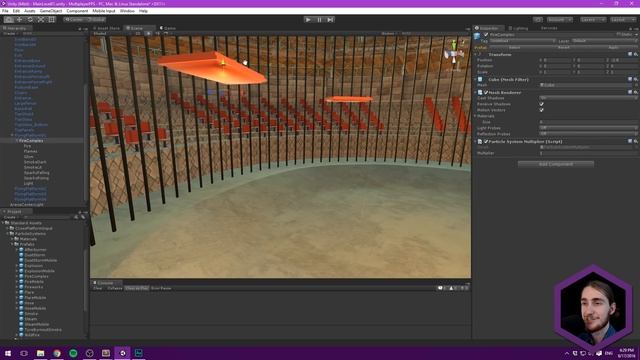Viewport: 640px width, 360px height.
Task: Toggle Receive Shadows checkbox
Action: 541,104
